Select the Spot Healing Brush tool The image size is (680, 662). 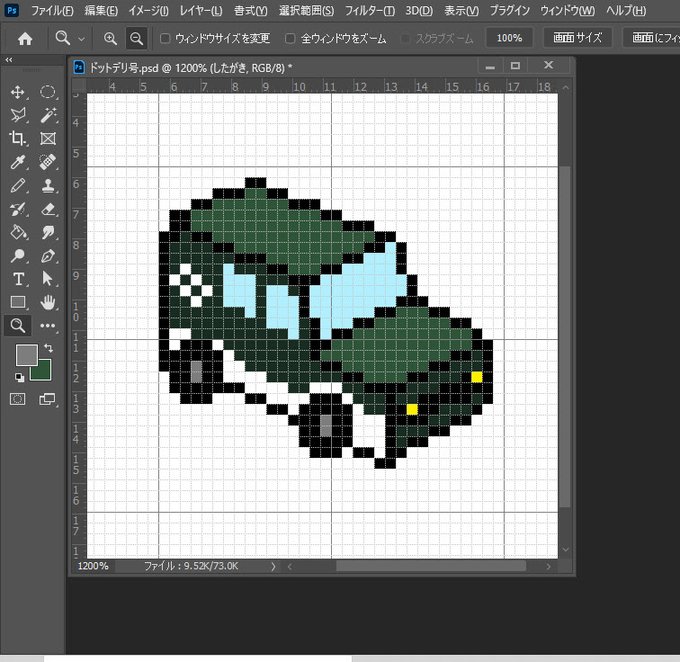click(x=47, y=162)
